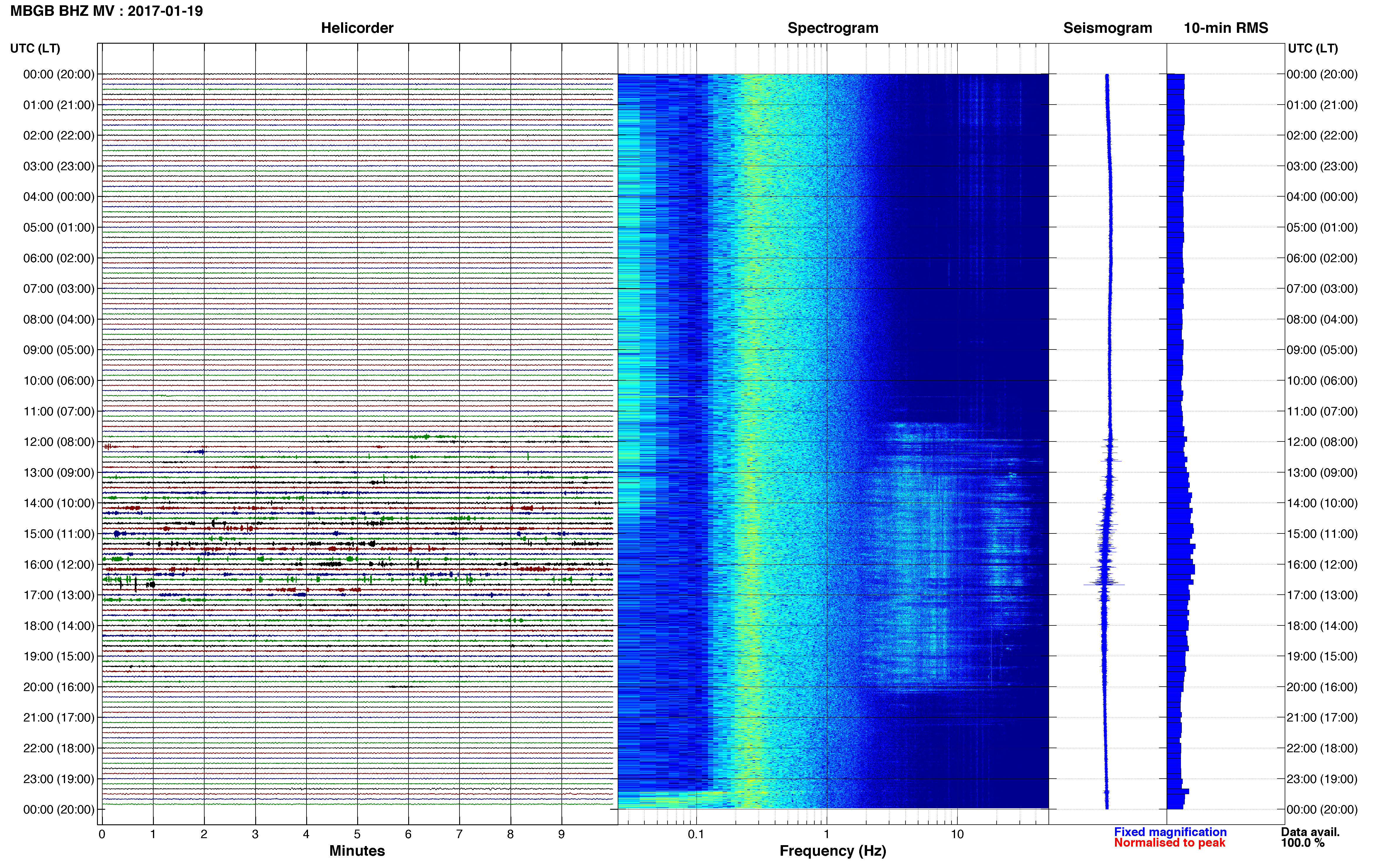Click the 12:00 (08:00) label on helicorder axis
The width and height of the screenshot is (1389, 868).
(59, 442)
